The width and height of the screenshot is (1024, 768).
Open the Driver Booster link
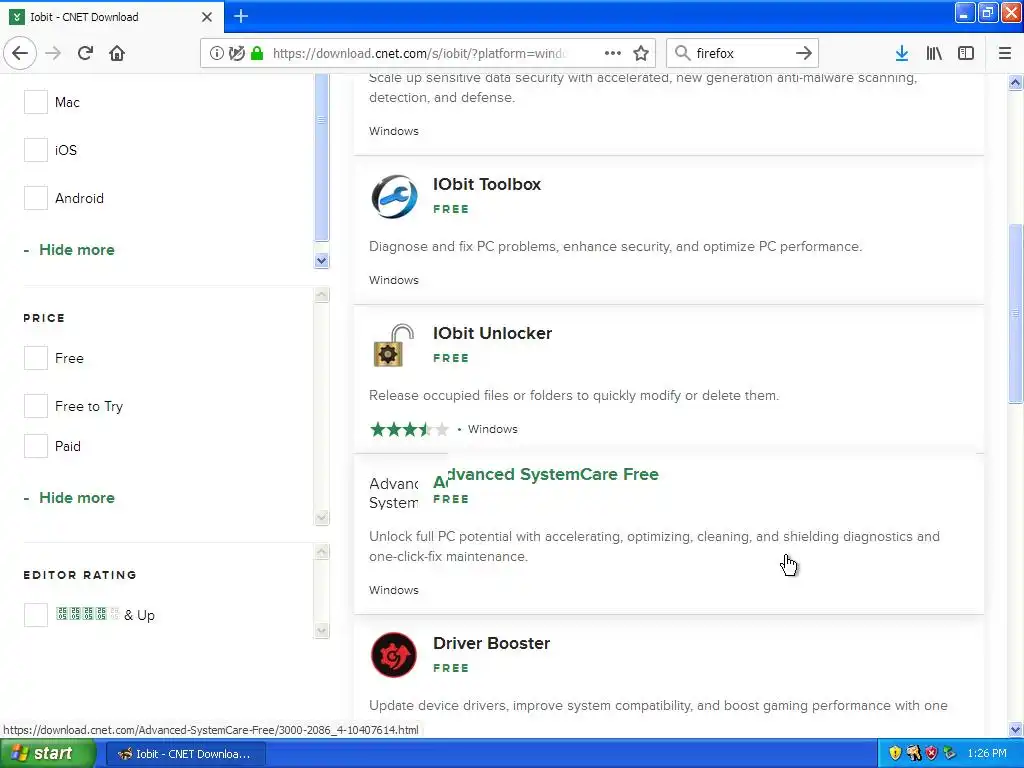[x=491, y=643]
